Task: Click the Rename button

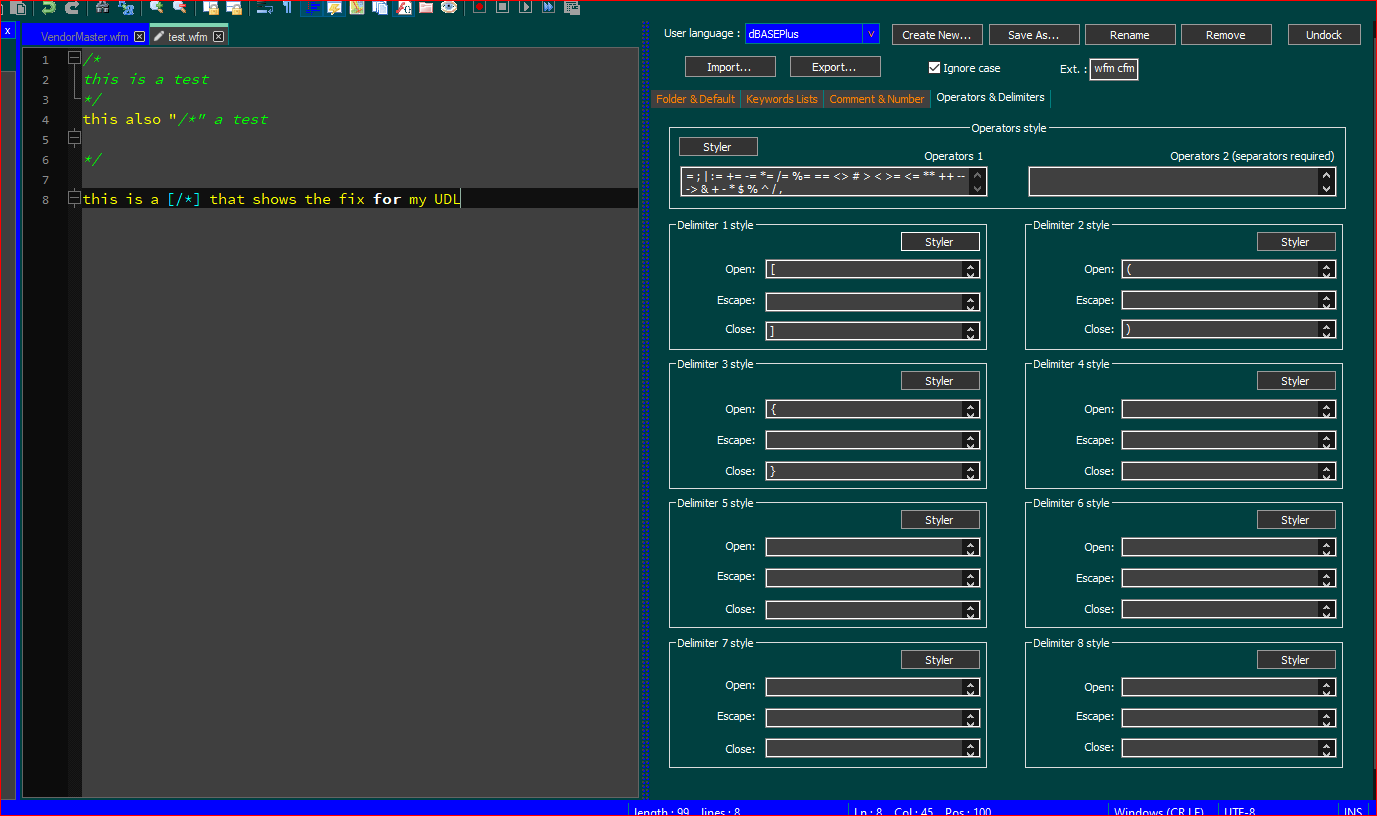Action: coord(1130,35)
